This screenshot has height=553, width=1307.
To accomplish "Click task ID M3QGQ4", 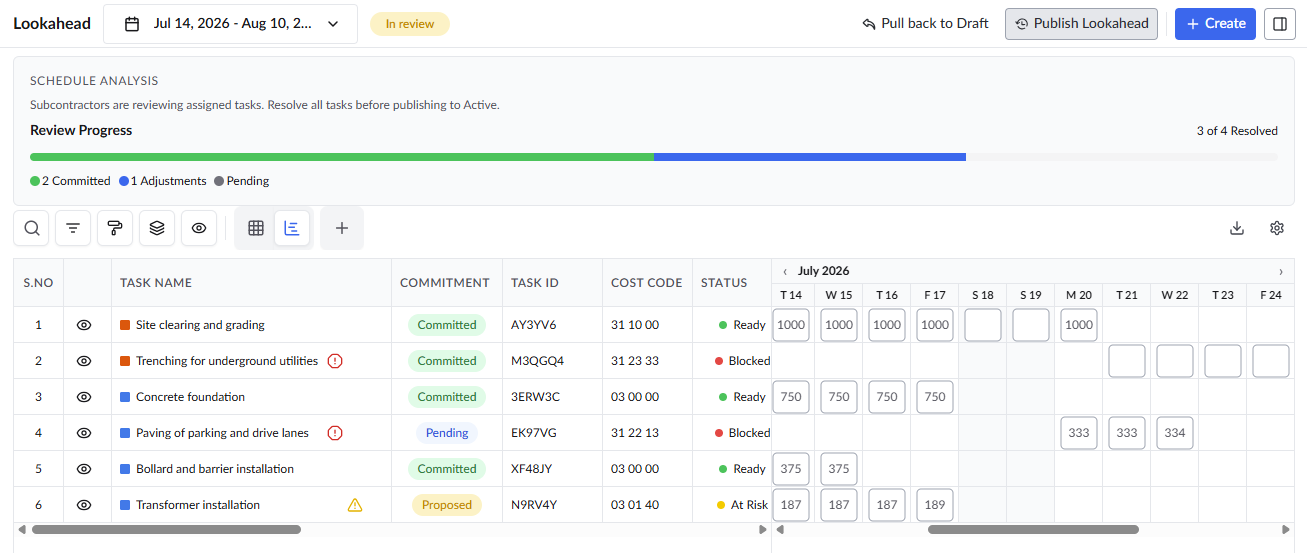I will point(537,361).
